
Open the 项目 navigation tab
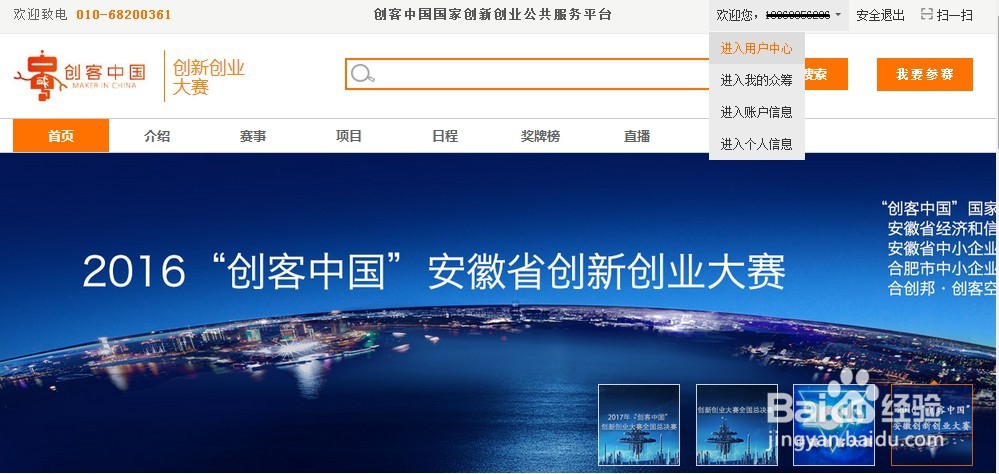click(349, 136)
